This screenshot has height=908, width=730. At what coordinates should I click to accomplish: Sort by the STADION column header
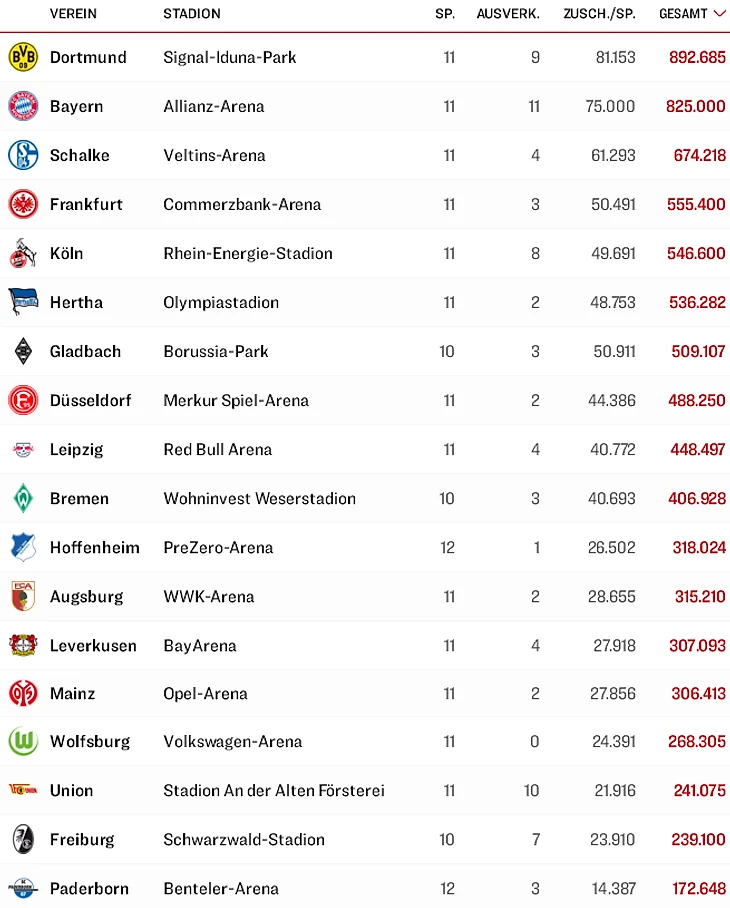(192, 14)
